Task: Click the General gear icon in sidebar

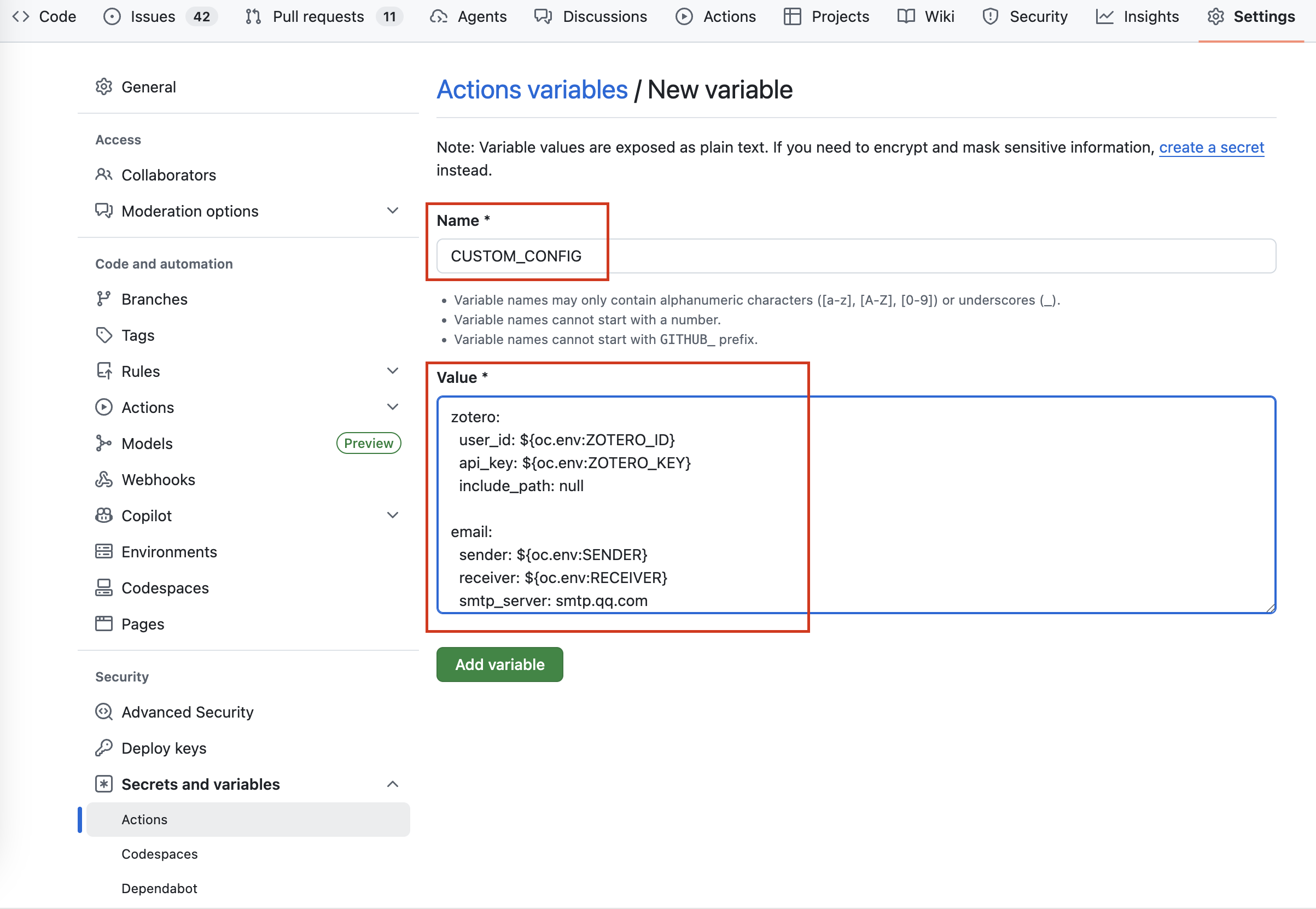Action: coord(103,86)
